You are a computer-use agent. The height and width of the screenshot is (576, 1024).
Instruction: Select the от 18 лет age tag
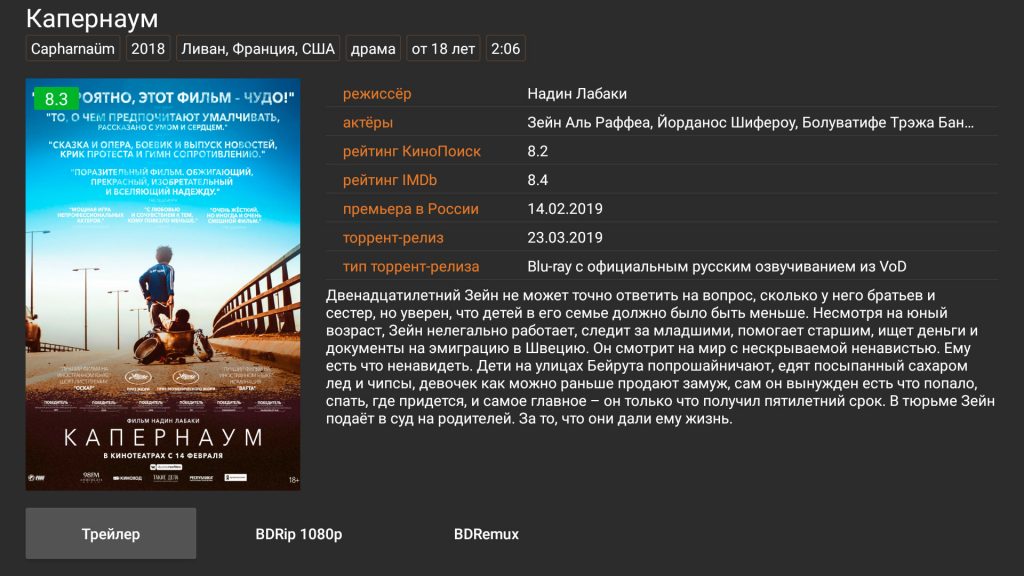(x=443, y=49)
